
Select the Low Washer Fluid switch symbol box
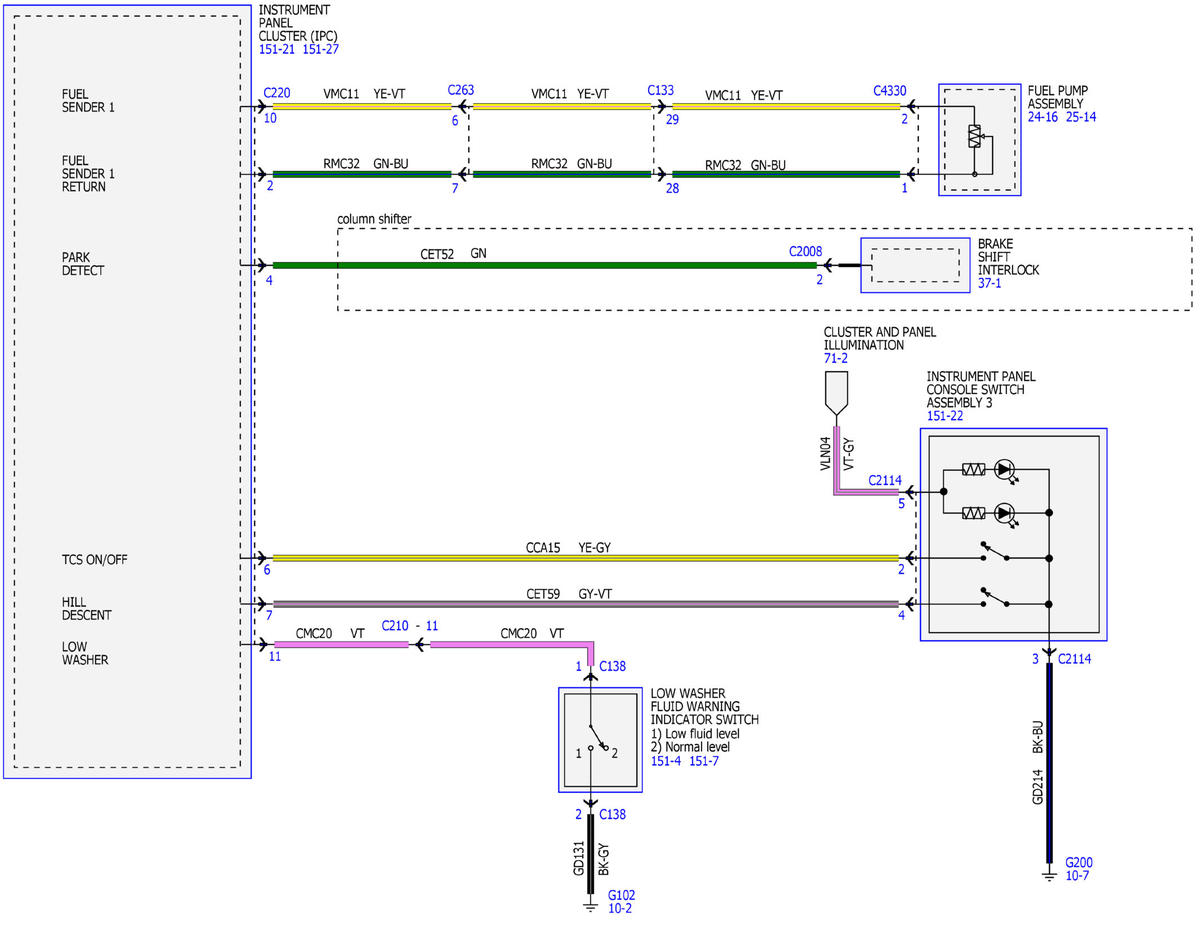point(598,739)
